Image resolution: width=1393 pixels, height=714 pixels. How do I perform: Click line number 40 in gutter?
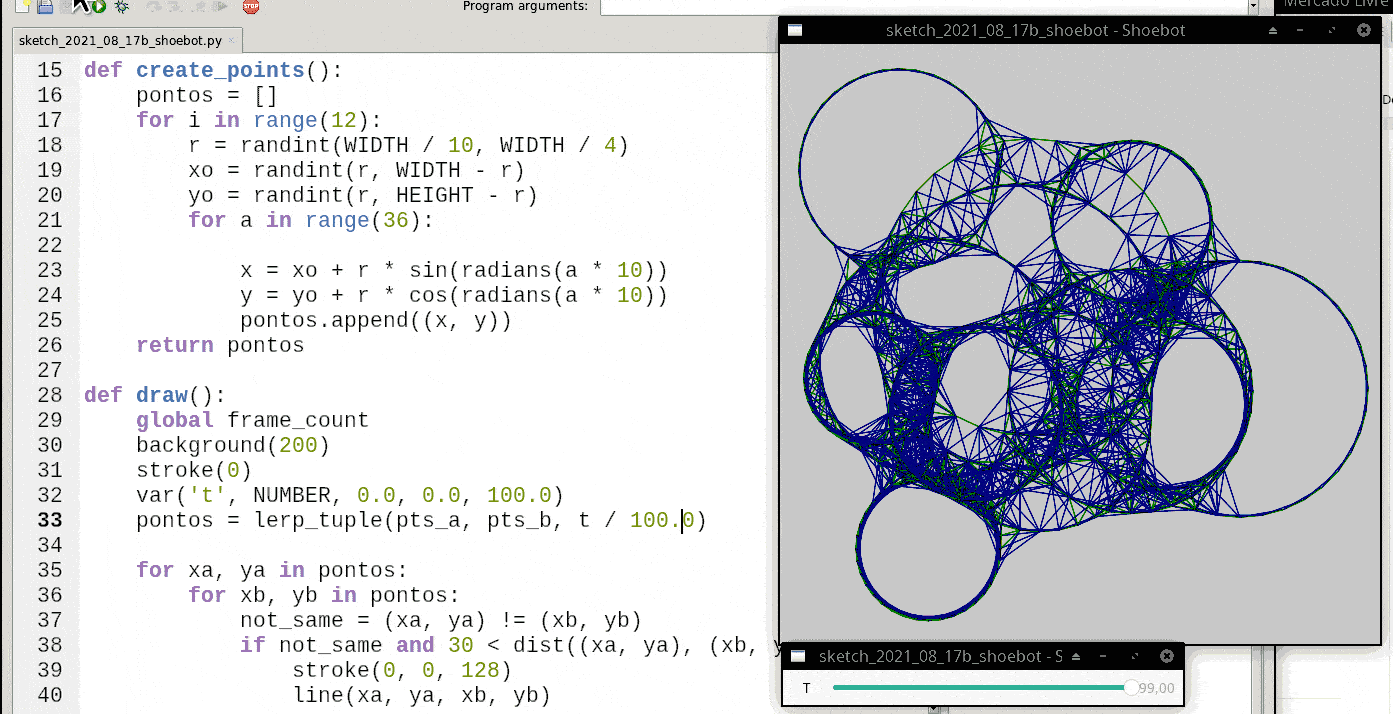(x=50, y=695)
